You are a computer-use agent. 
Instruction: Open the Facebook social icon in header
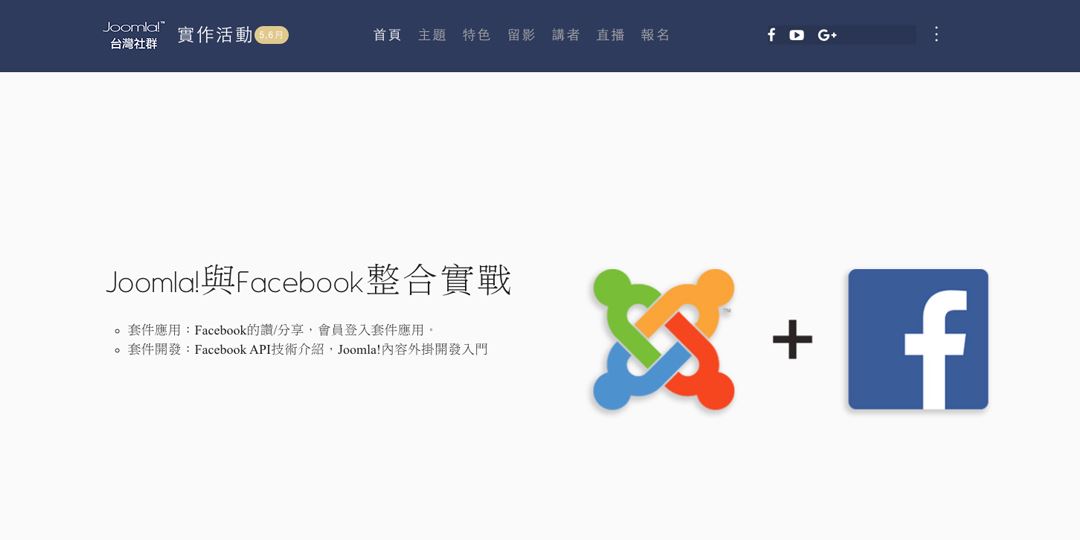pos(771,35)
